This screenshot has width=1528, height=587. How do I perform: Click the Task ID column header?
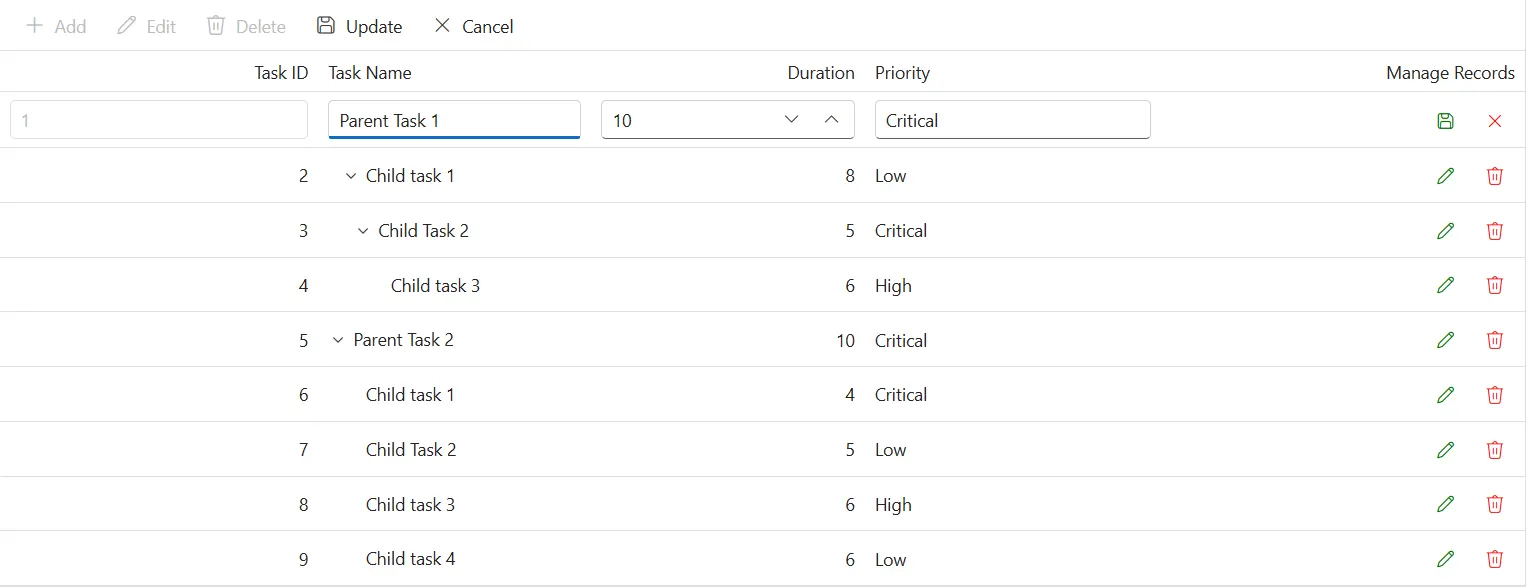click(x=281, y=73)
